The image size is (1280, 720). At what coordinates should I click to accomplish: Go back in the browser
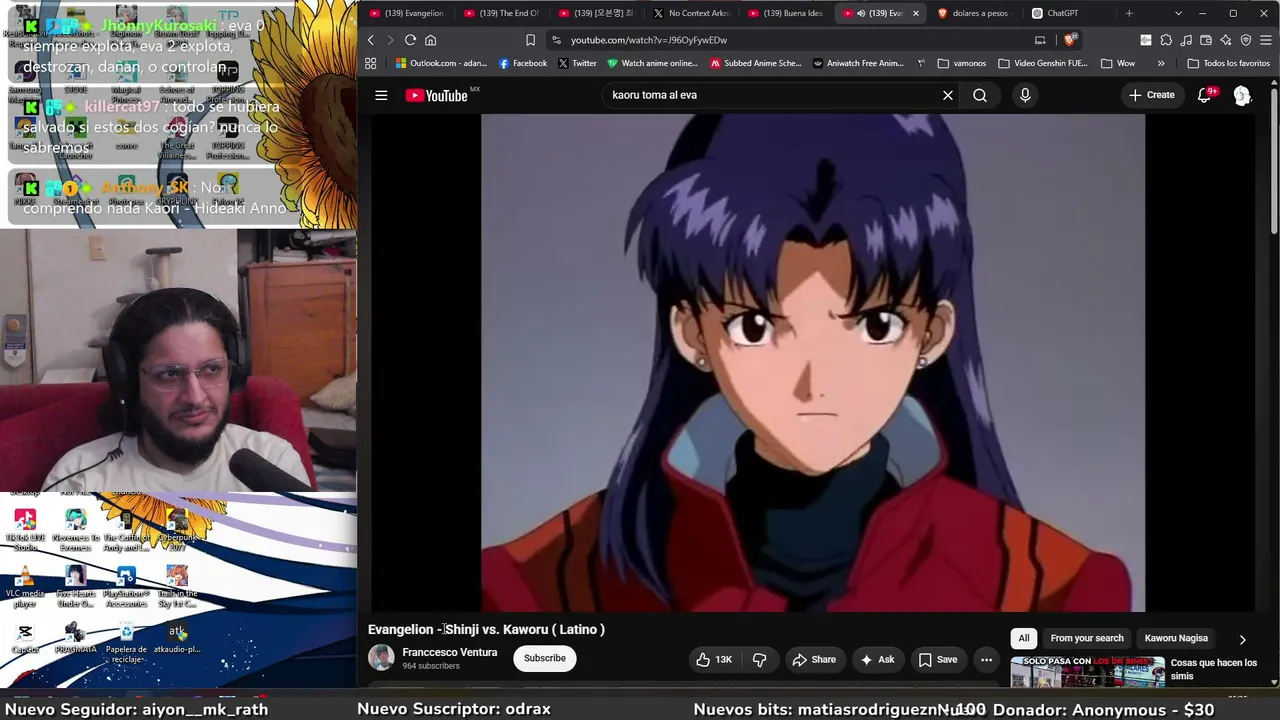[371, 40]
